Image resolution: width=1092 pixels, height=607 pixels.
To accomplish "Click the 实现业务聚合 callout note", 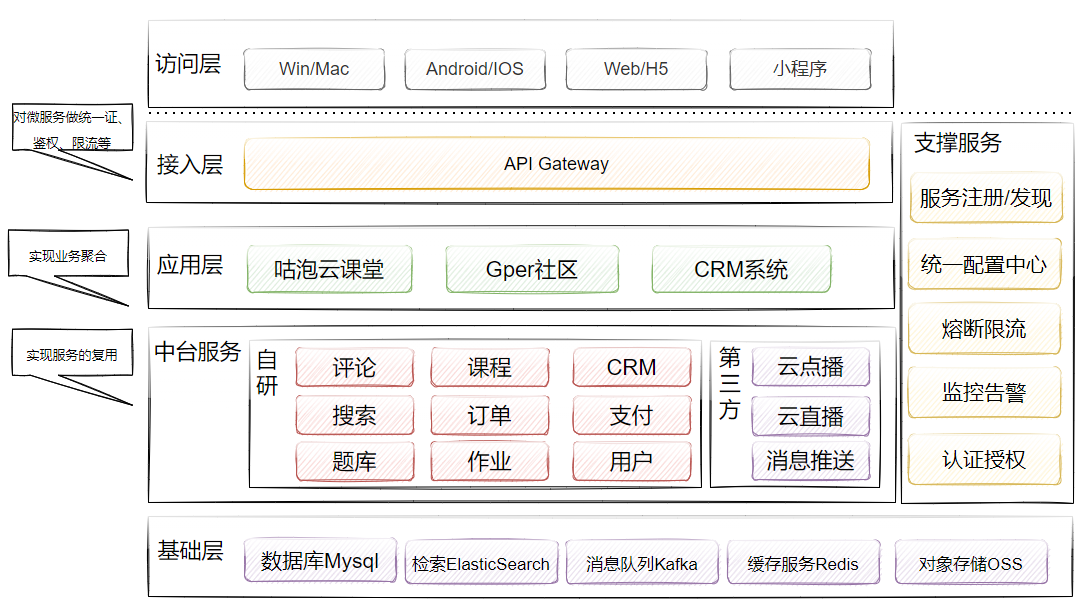I will pos(68,257).
